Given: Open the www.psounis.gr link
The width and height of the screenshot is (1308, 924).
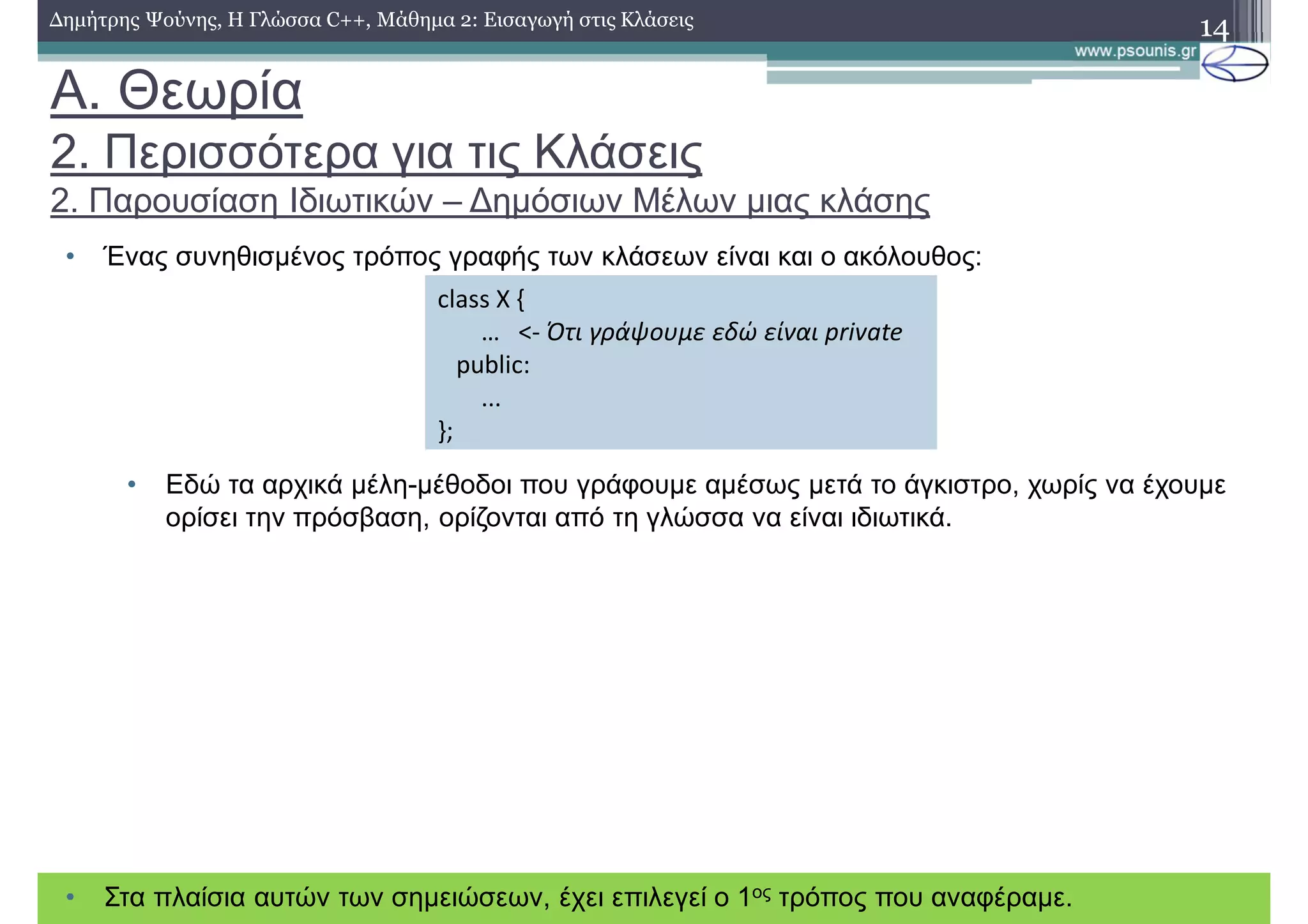Looking at the screenshot, I should tap(1135, 51).
